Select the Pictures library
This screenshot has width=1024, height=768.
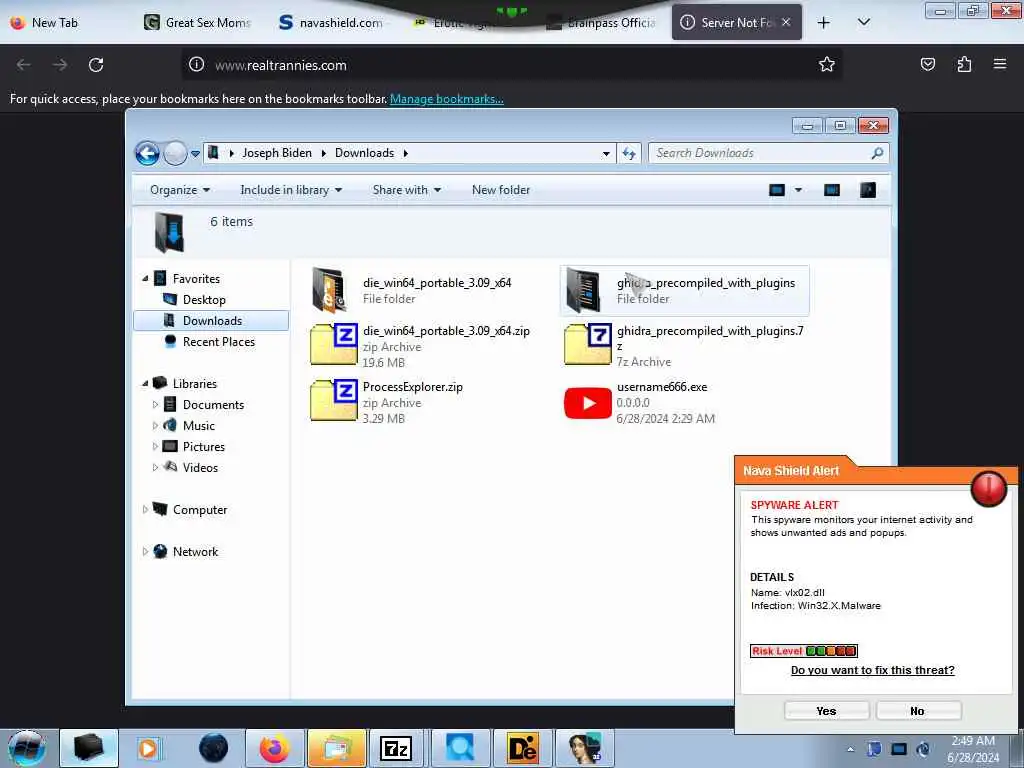(204, 447)
